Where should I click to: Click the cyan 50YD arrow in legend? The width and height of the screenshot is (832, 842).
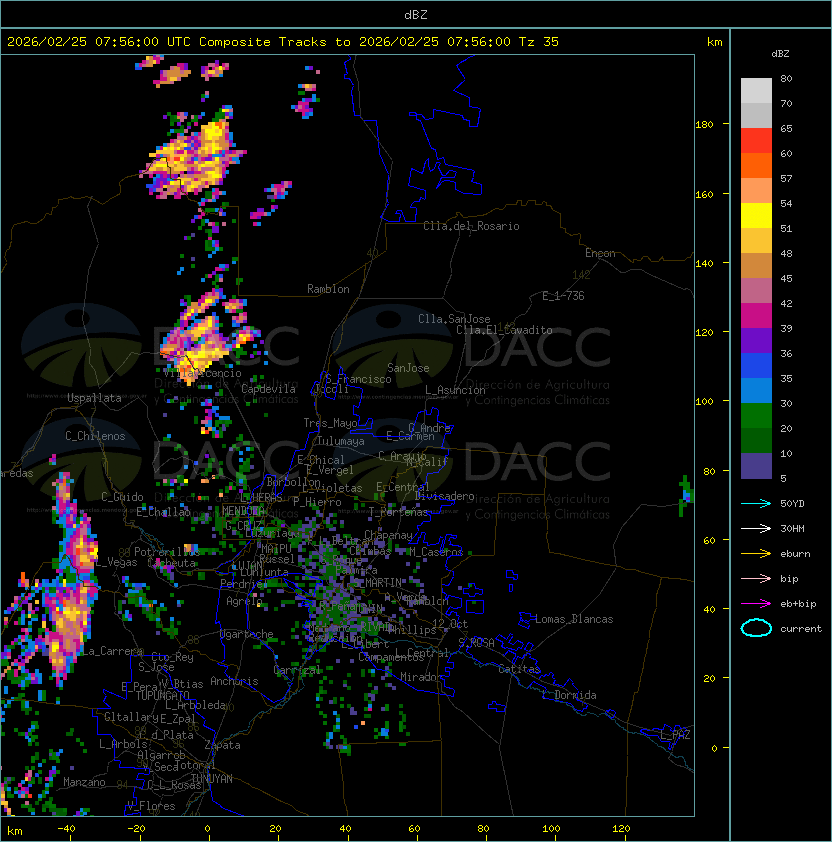(756, 503)
